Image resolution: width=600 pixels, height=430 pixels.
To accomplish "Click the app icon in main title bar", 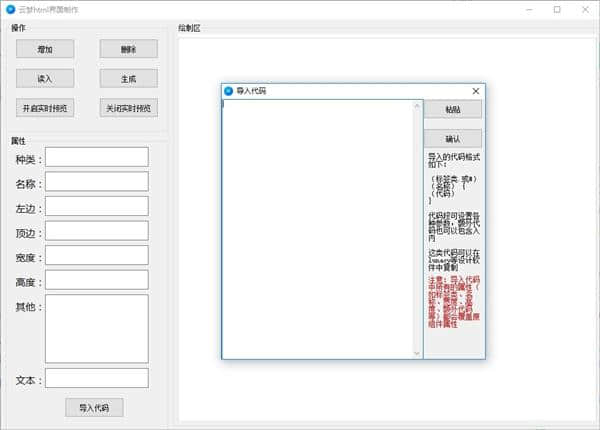I will coord(11,9).
